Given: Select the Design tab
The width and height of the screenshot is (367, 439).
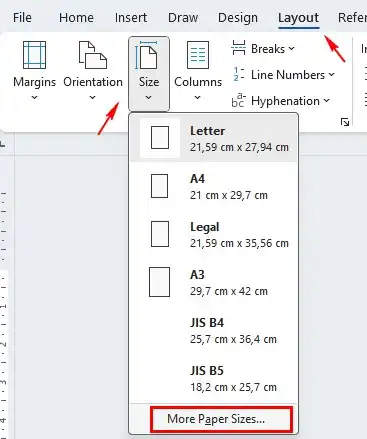Looking at the screenshot, I should 238,18.
